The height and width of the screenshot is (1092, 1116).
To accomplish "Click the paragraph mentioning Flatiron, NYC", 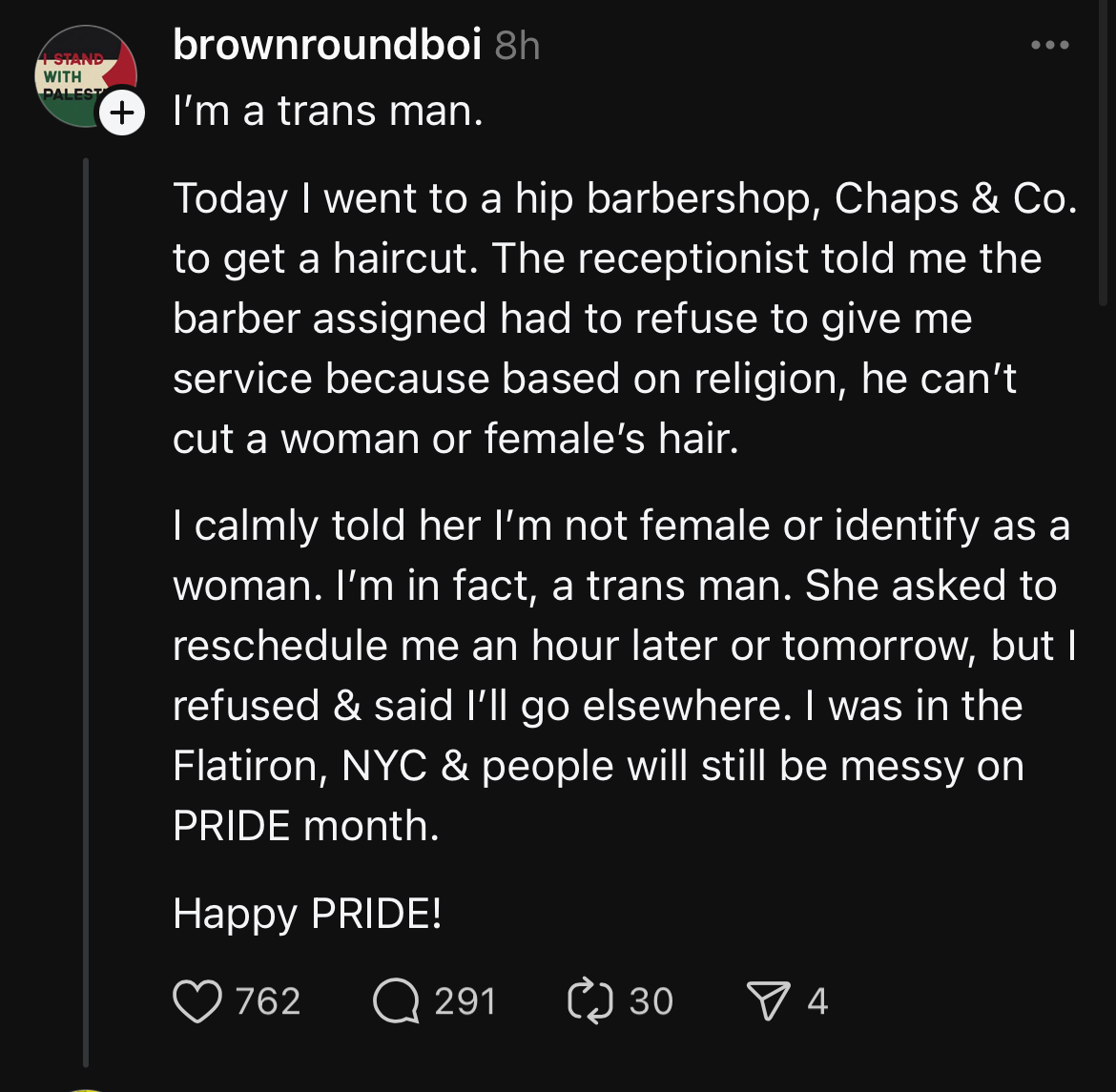I will coord(624,675).
